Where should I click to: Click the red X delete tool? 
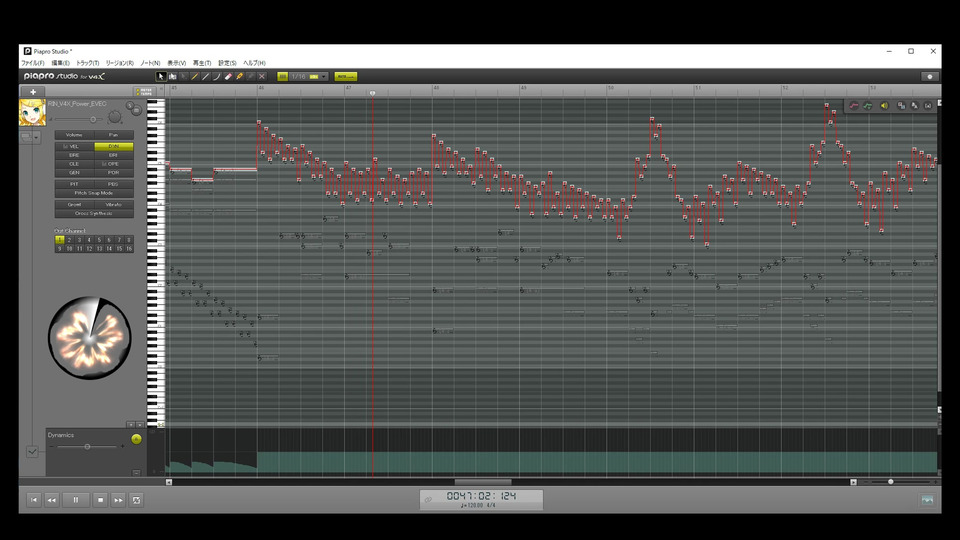click(262, 77)
